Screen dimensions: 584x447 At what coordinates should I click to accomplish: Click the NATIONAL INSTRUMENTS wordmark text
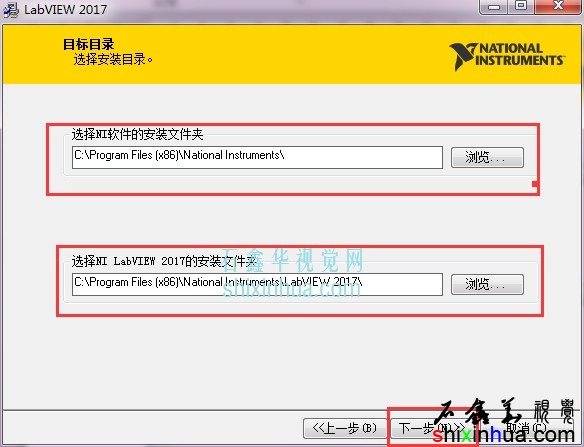[x=520, y=54]
